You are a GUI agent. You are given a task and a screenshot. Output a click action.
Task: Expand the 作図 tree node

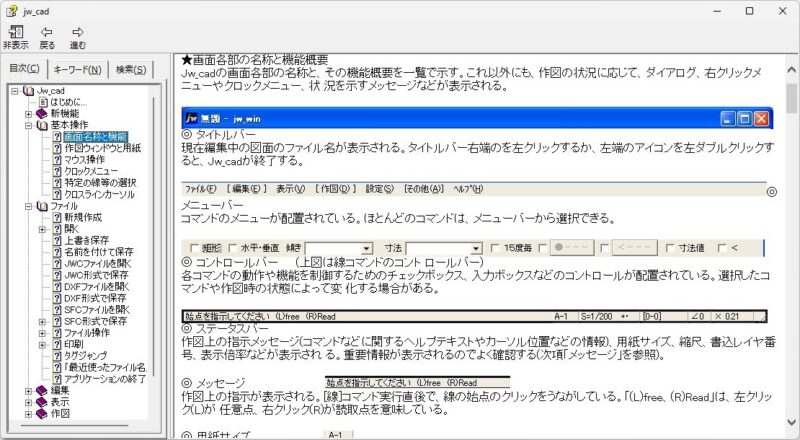click(x=29, y=414)
